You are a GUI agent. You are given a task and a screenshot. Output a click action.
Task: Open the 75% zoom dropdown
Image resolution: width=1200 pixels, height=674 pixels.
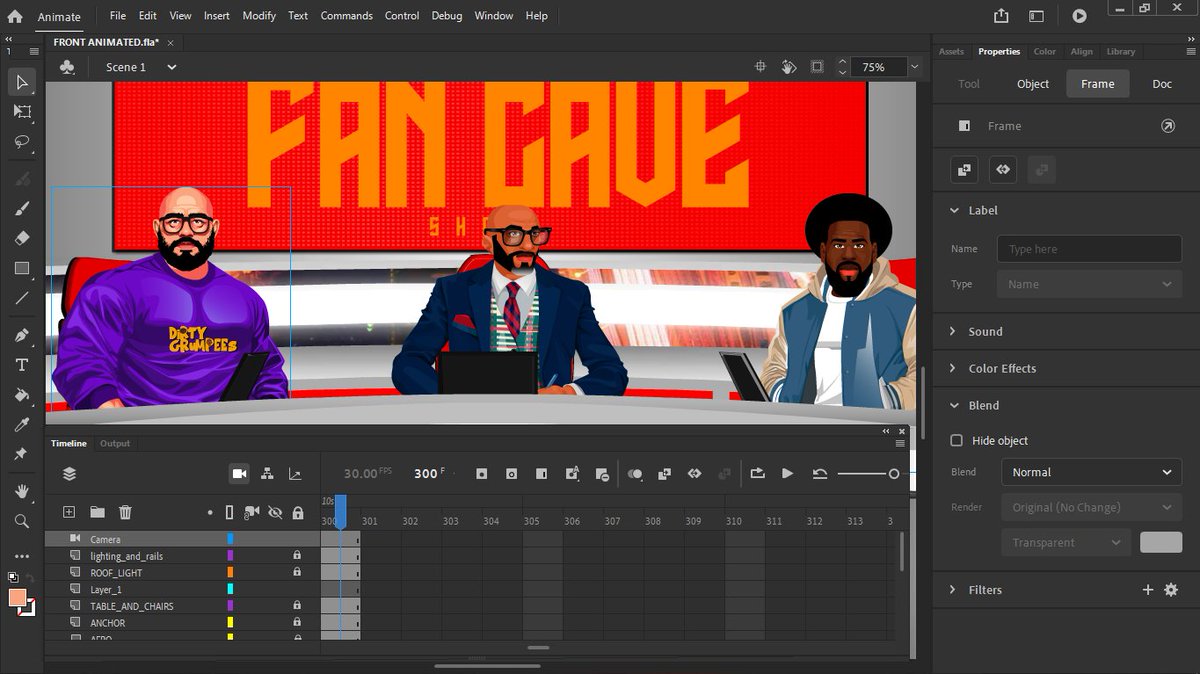(914, 67)
